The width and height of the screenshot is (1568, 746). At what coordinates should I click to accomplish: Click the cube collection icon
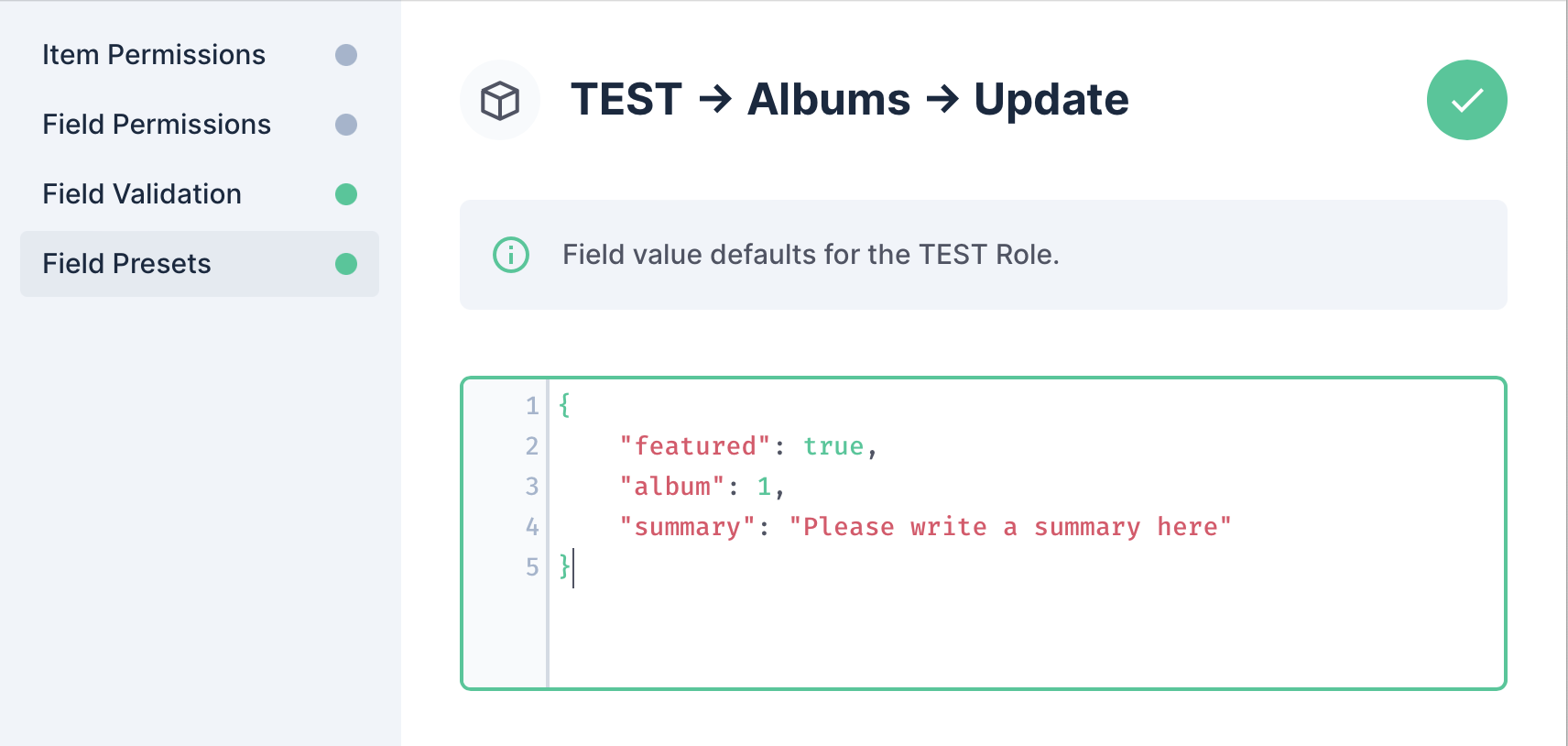click(x=500, y=100)
